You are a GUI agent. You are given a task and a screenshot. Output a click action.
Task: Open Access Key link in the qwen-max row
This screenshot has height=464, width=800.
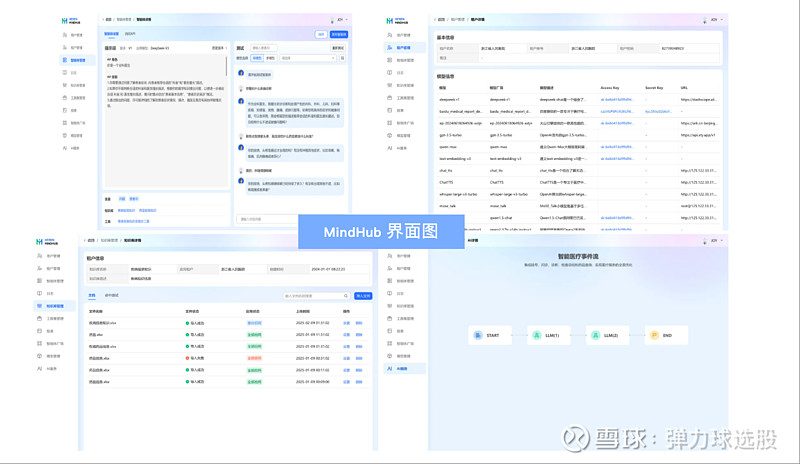click(616, 147)
